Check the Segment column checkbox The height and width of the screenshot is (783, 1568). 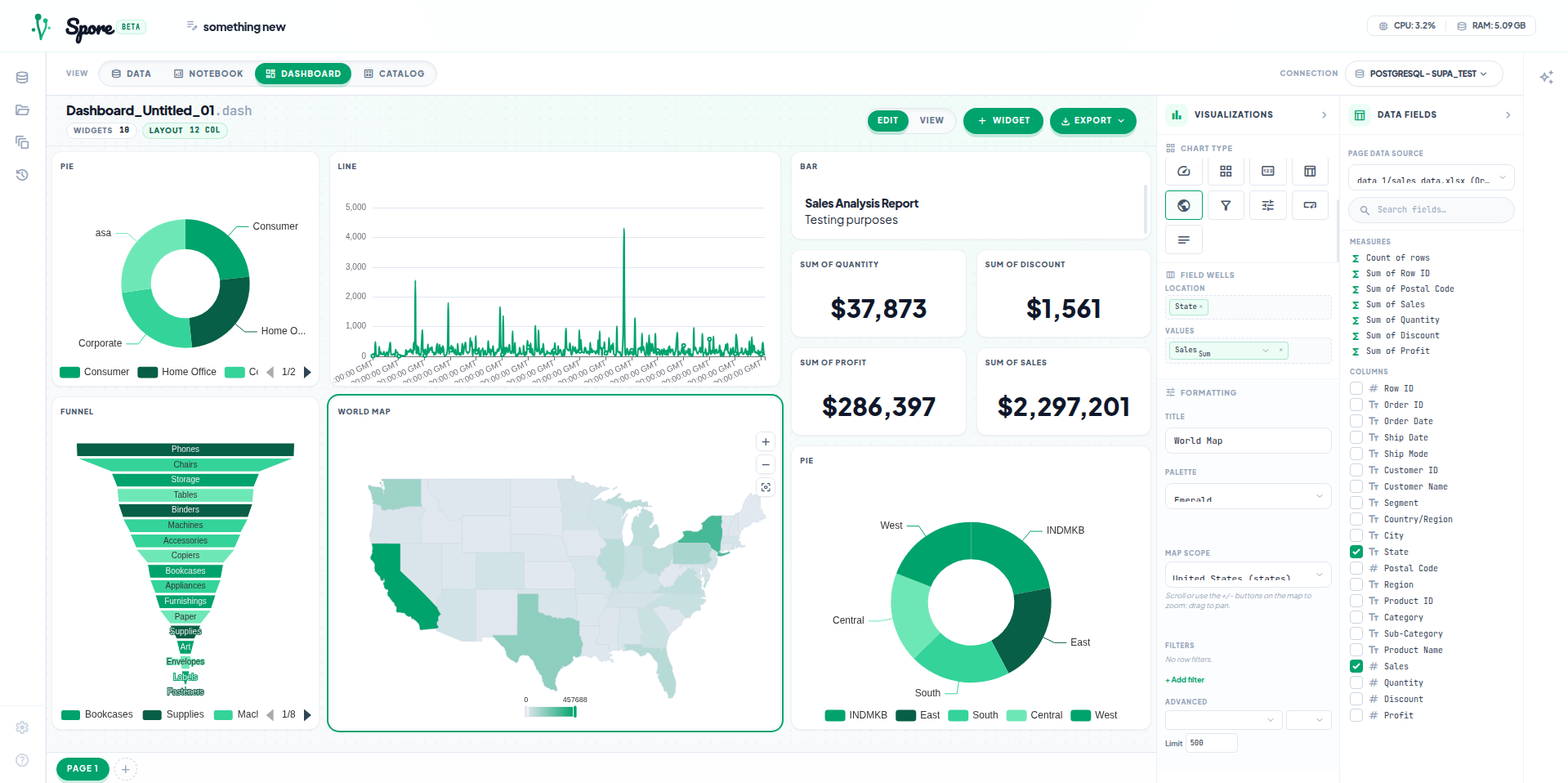pyautogui.click(x=1356, y=503)
